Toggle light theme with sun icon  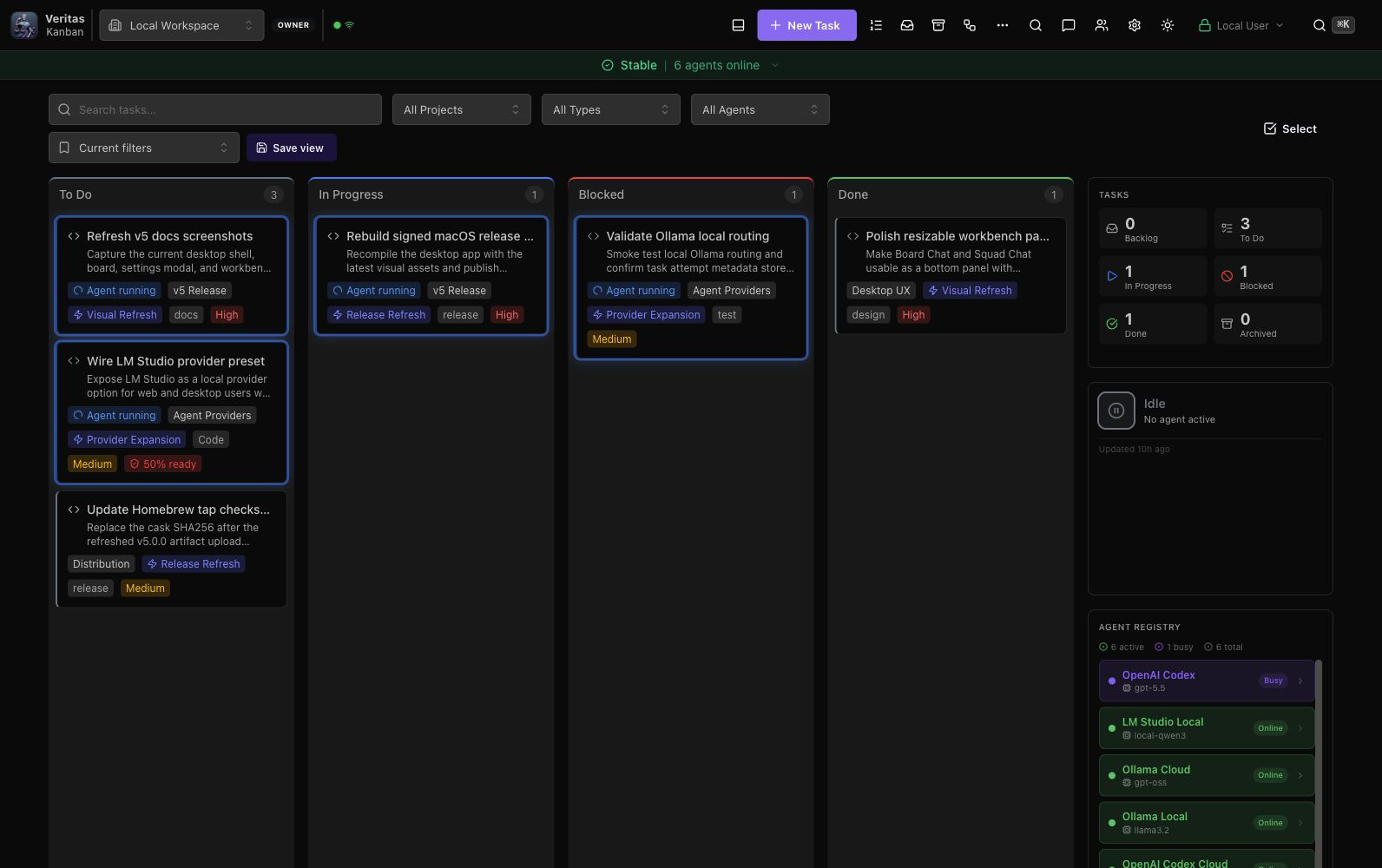click(1168, 25)
